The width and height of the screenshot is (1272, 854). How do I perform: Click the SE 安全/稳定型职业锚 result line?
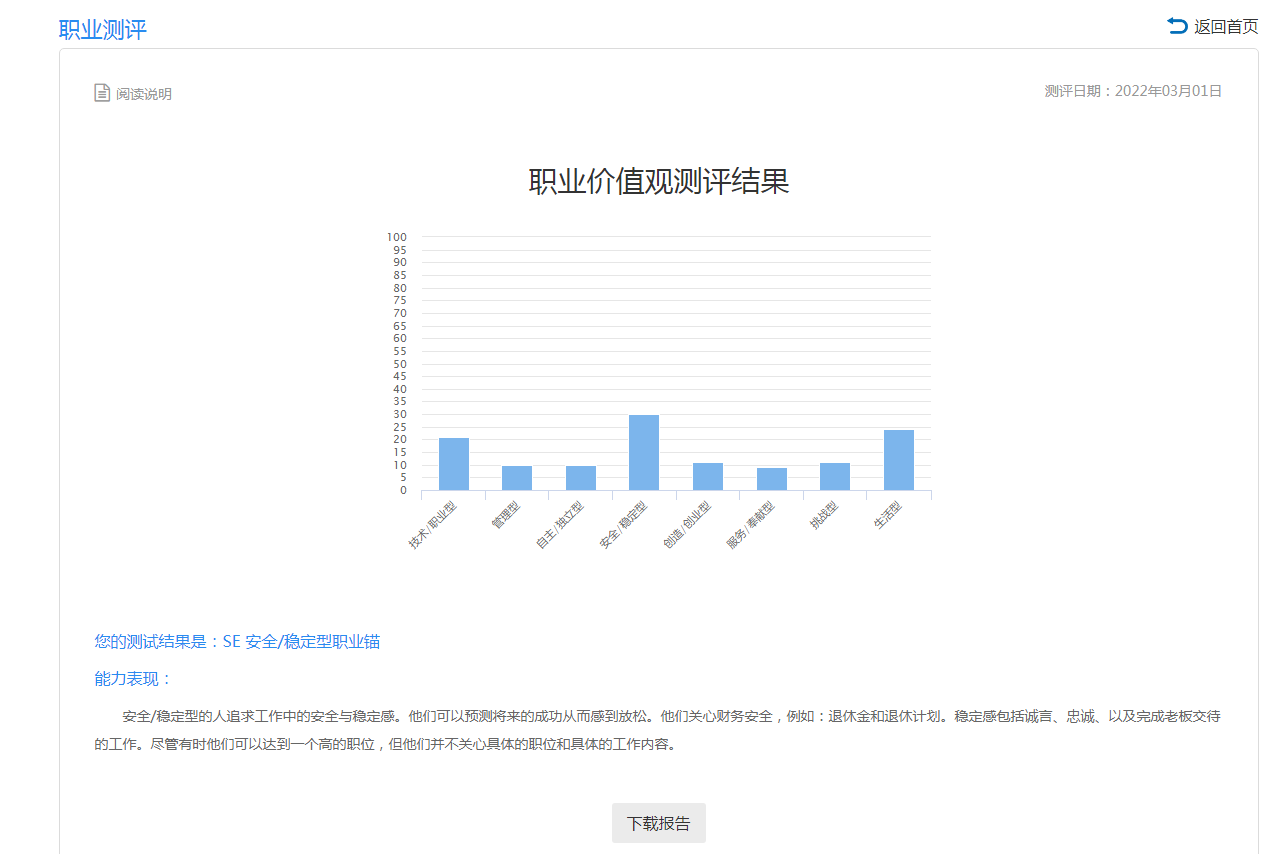point(237,642)
